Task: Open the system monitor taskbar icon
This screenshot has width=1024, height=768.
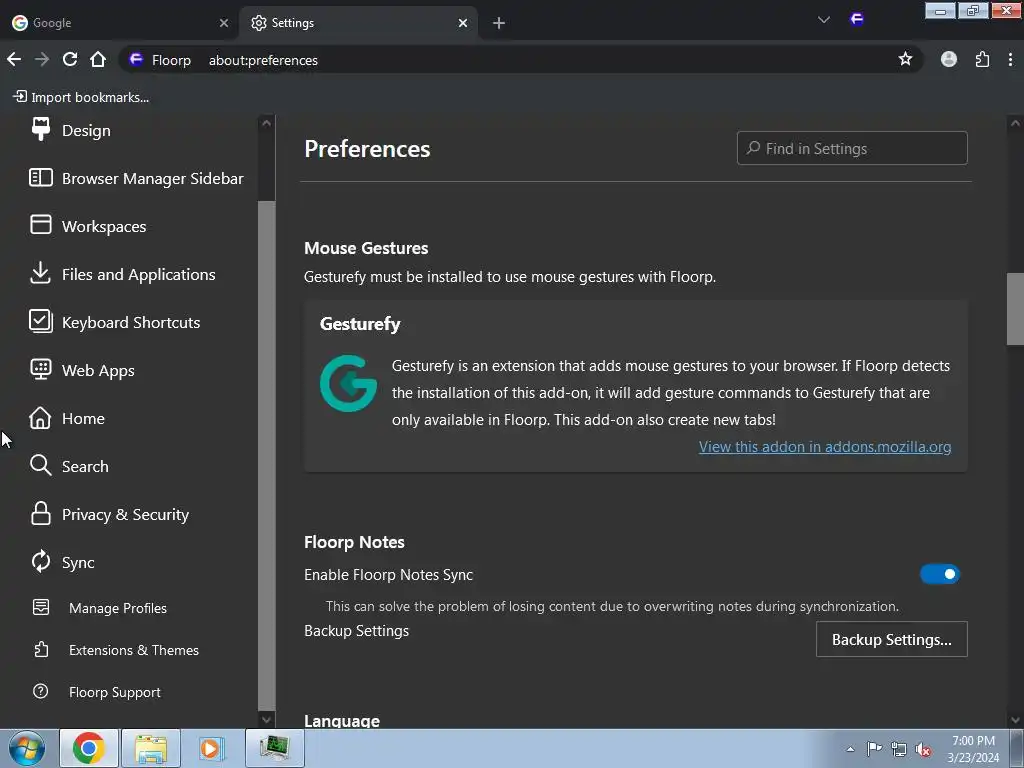Action: tap(275, 748)
